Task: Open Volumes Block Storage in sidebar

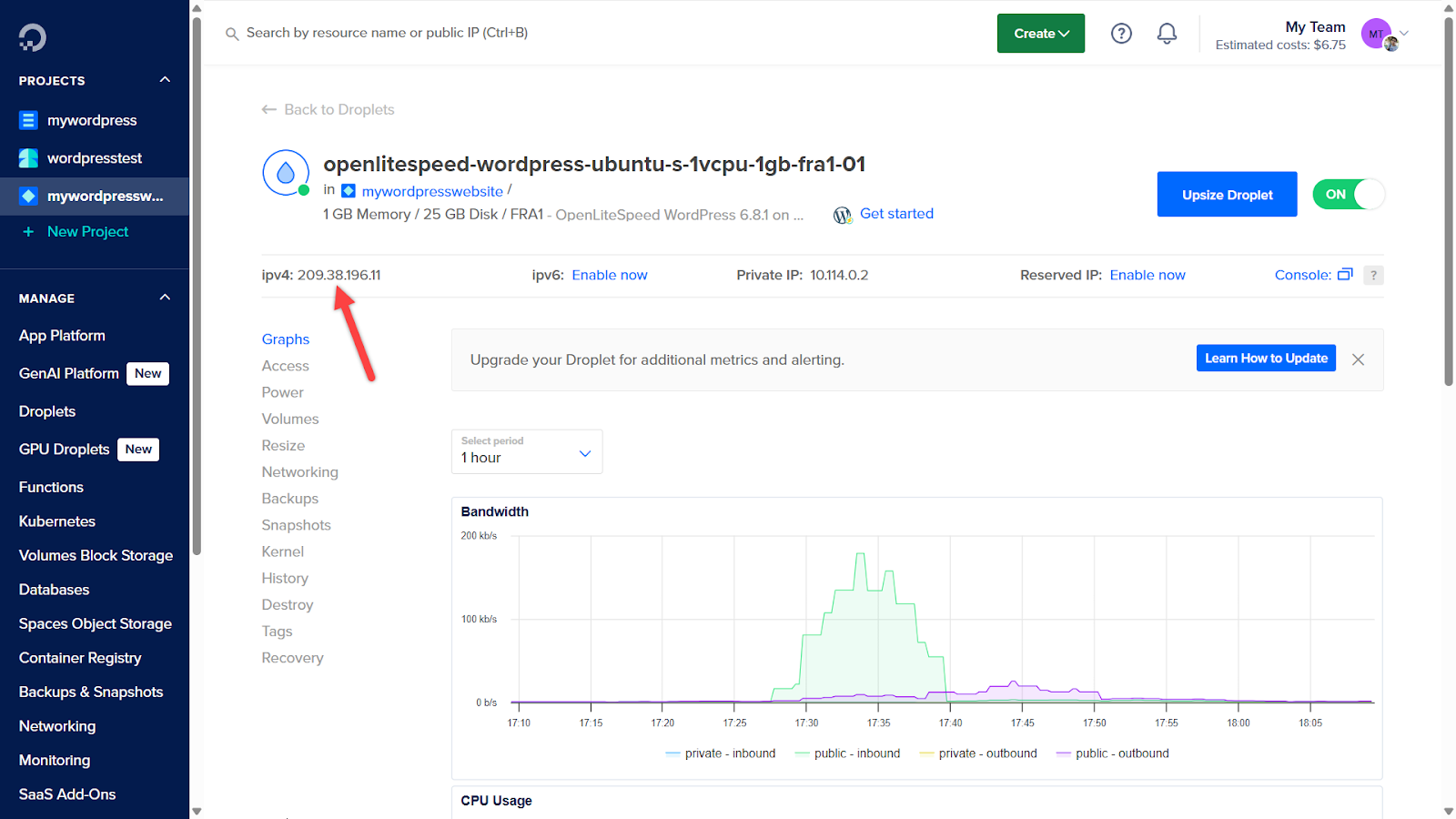Action: point(96,555)
